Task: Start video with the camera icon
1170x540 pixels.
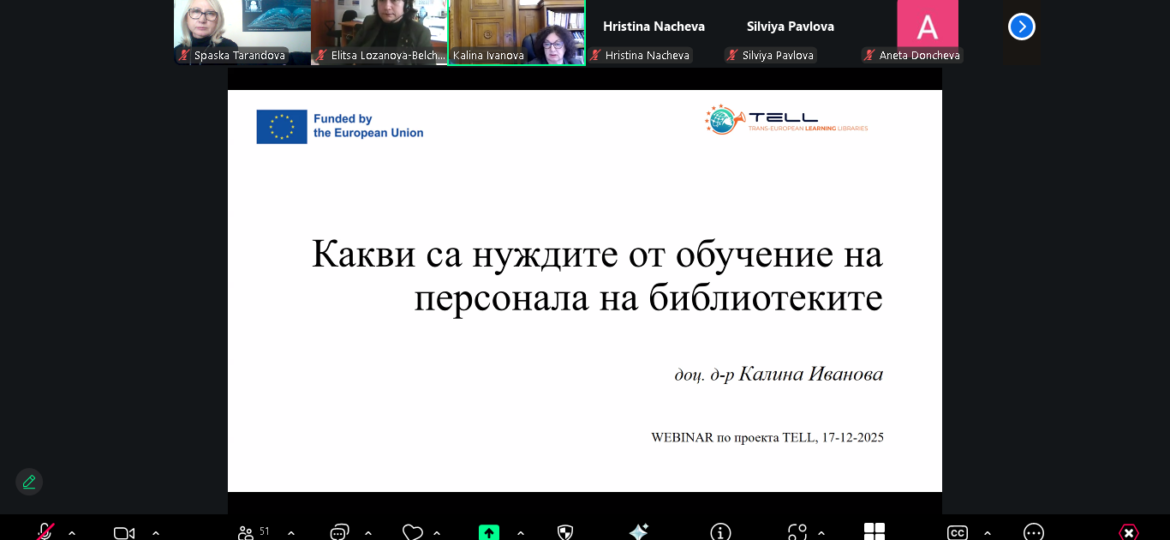Action: pyautogui.click(x=124, y=533)
